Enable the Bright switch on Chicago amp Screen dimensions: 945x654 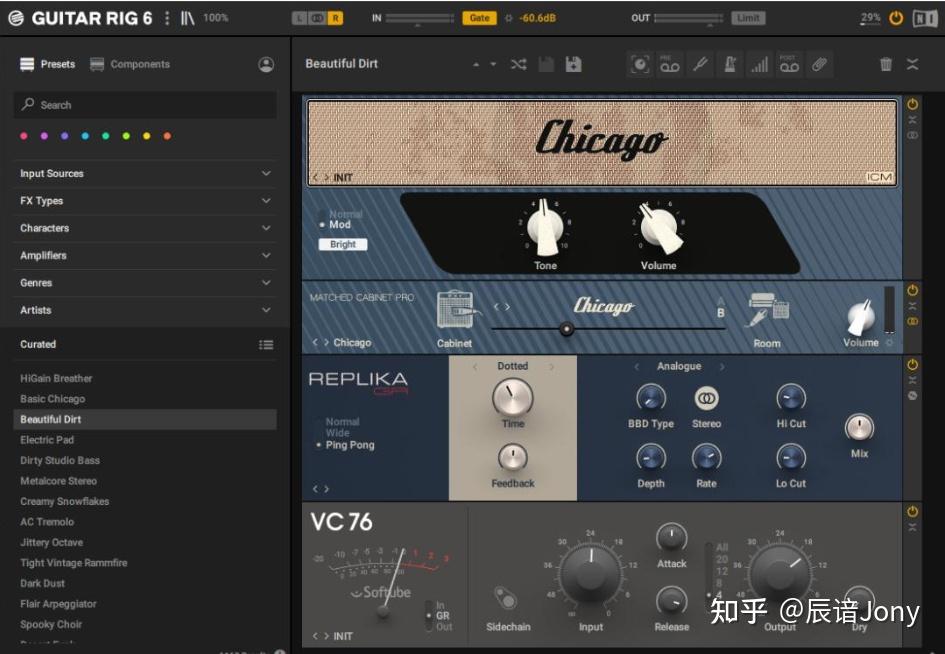coord(342,244)
